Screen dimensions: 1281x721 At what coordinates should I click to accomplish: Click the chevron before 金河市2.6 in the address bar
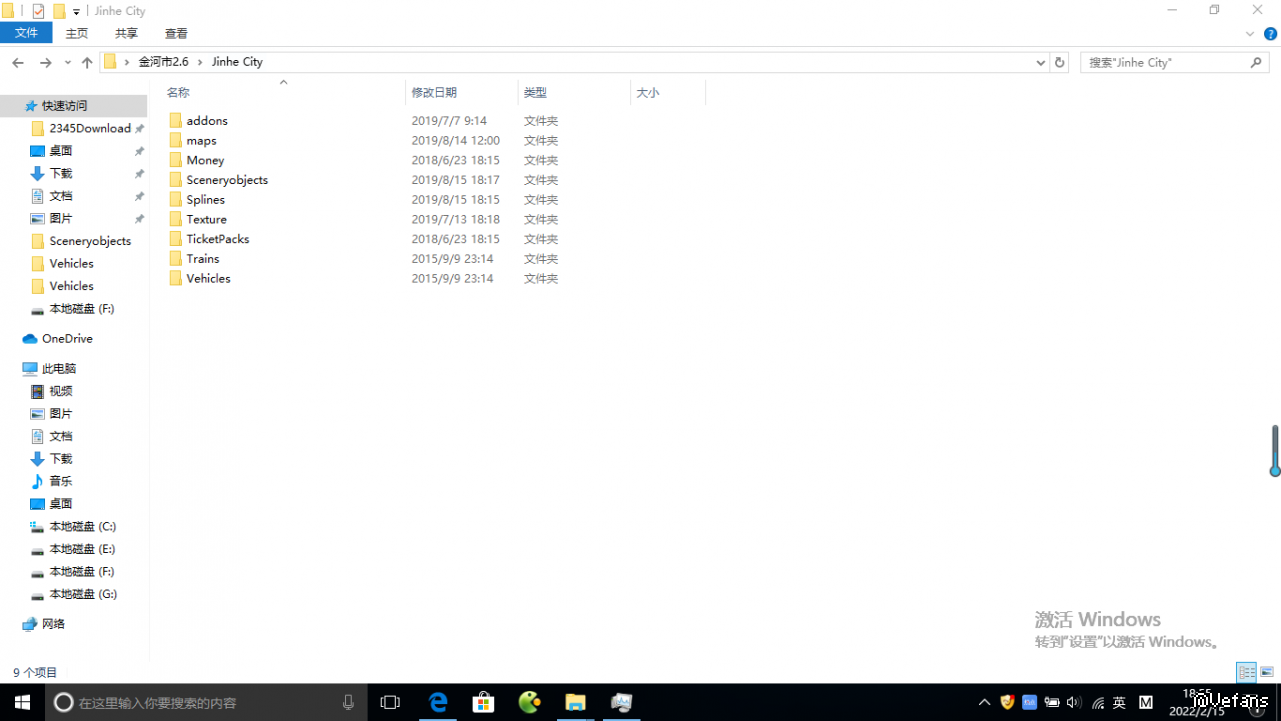click(127, 62)
